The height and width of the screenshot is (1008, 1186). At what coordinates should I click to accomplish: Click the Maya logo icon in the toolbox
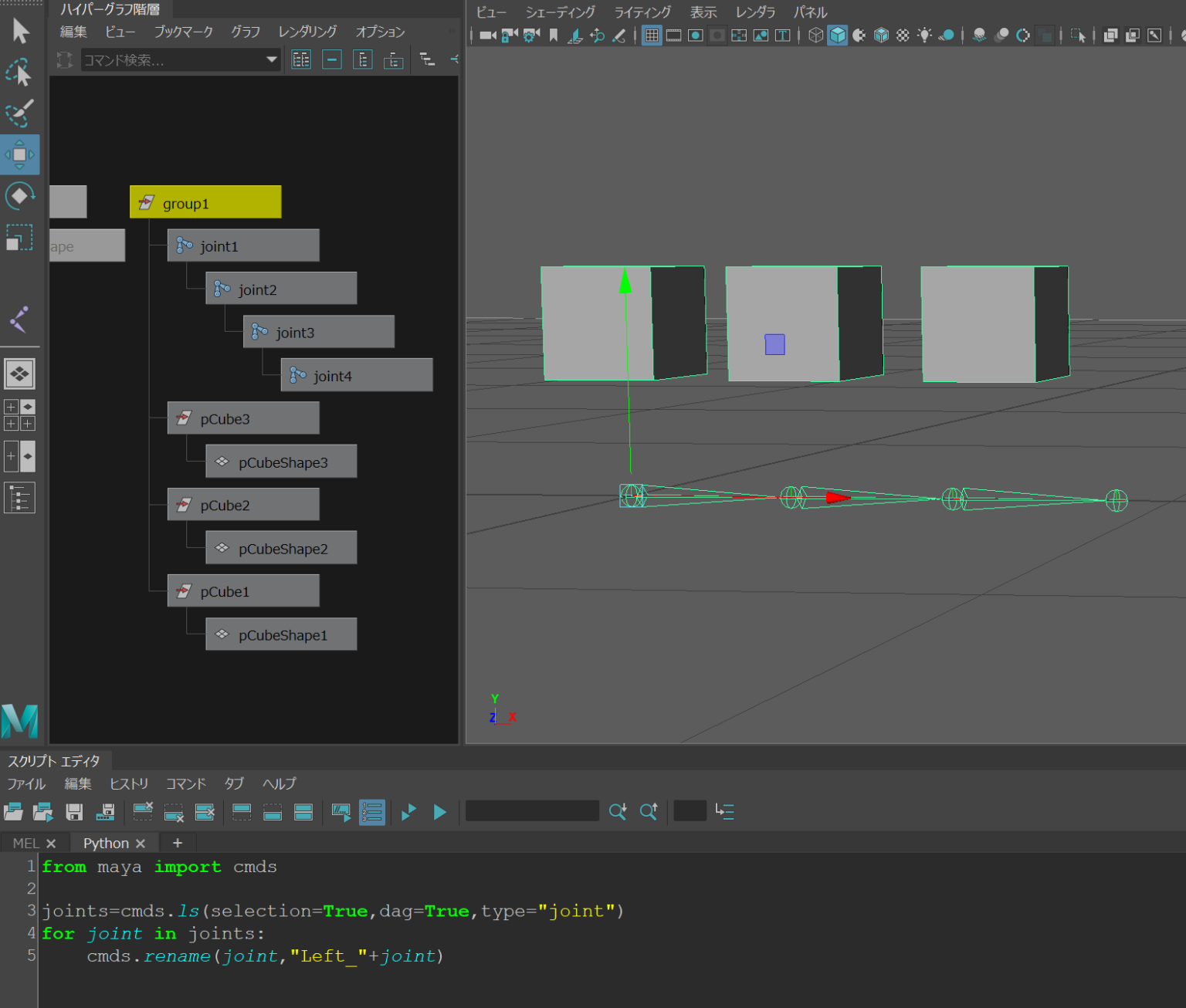pos(20,721)
